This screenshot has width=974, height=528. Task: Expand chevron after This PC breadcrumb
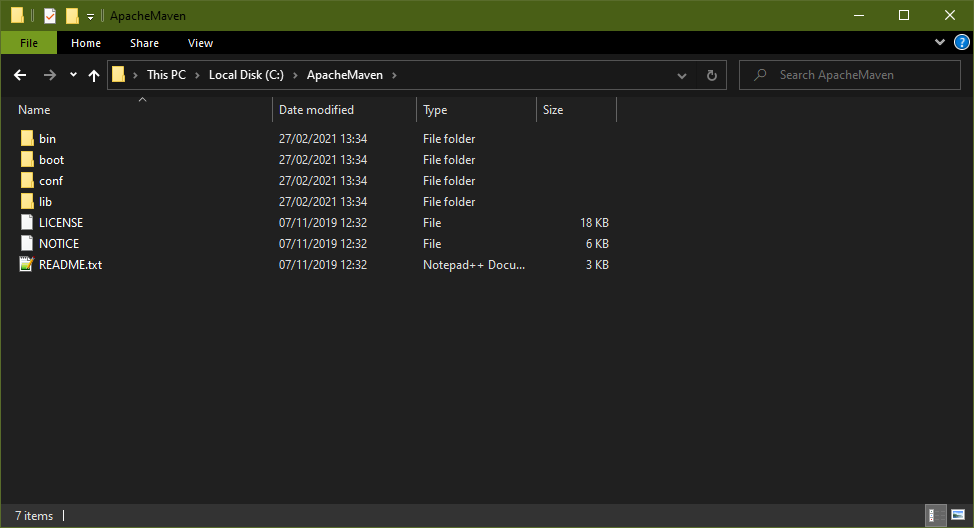point(197,75)
